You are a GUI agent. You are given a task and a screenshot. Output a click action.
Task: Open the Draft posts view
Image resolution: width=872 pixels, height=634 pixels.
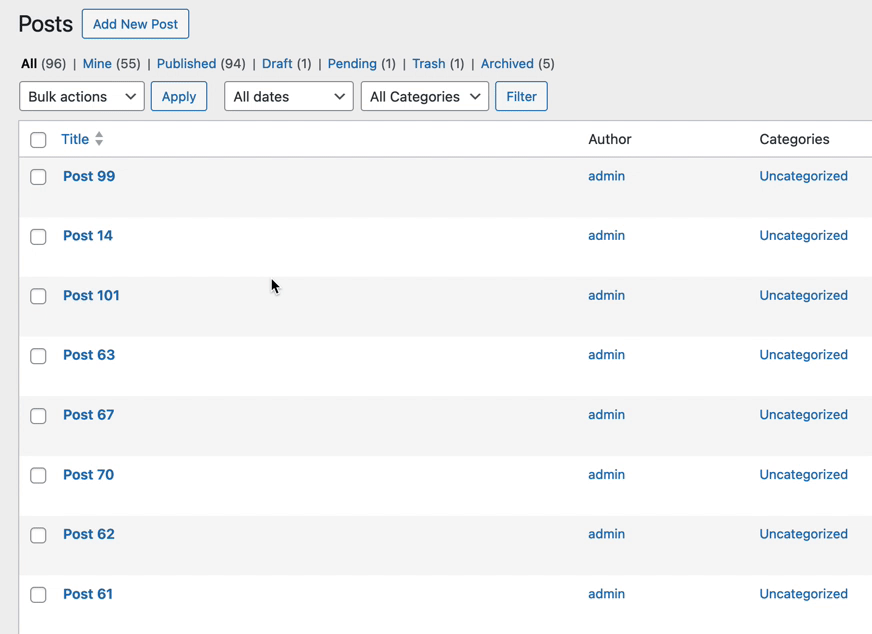(277, 64)
